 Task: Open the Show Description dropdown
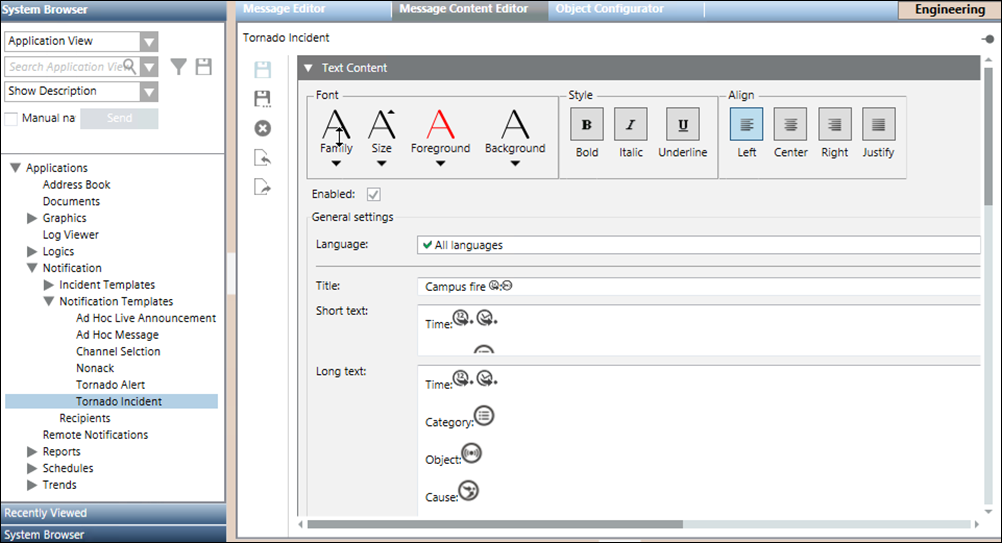(x=149, y=92)
